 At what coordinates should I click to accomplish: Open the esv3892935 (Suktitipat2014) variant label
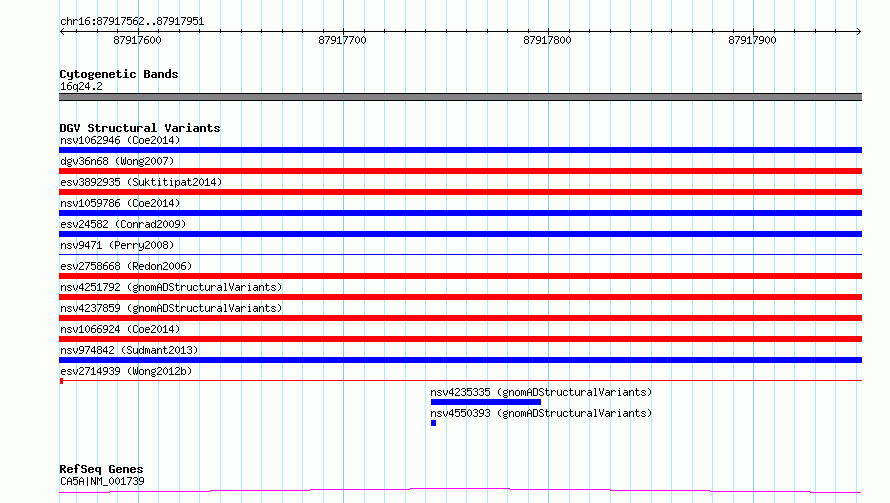(x=141, y=182)
